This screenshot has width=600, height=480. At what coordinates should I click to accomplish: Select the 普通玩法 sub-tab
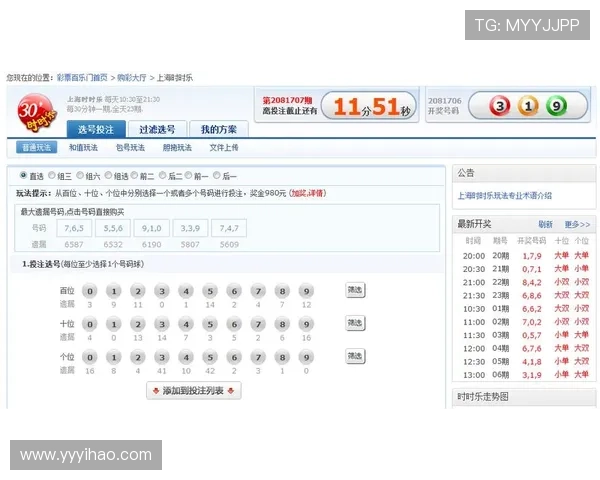37,147
